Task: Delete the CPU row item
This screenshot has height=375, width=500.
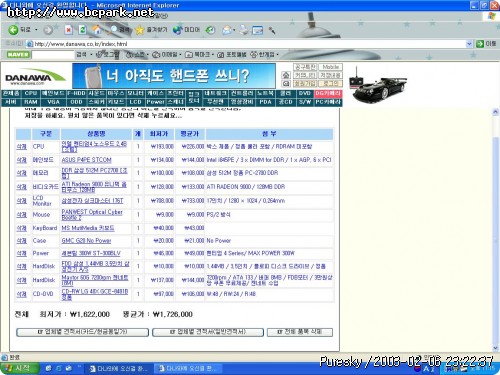Action: (x=22, y=146)
